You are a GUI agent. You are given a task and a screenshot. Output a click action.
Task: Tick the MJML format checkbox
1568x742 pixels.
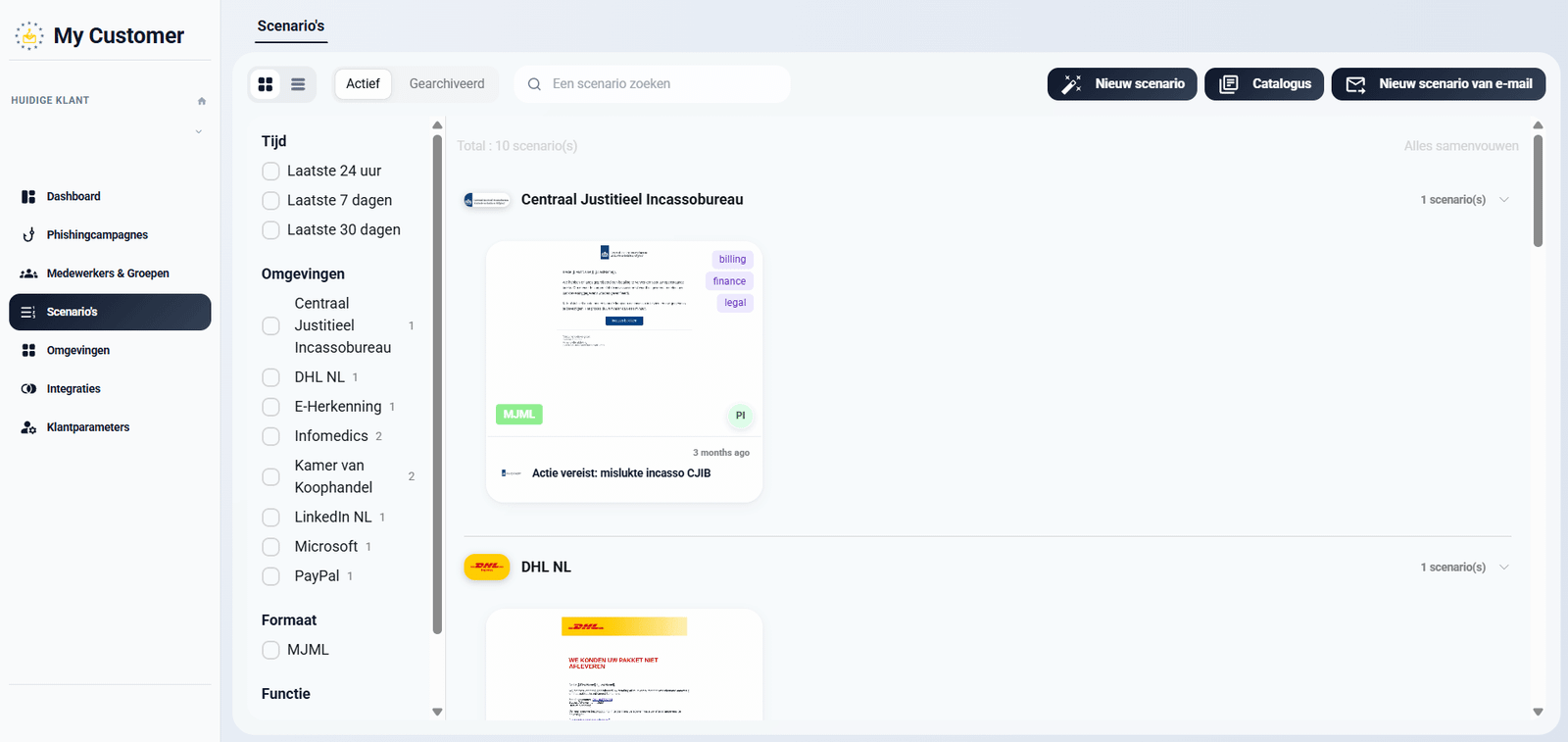(x=271, y=650)
